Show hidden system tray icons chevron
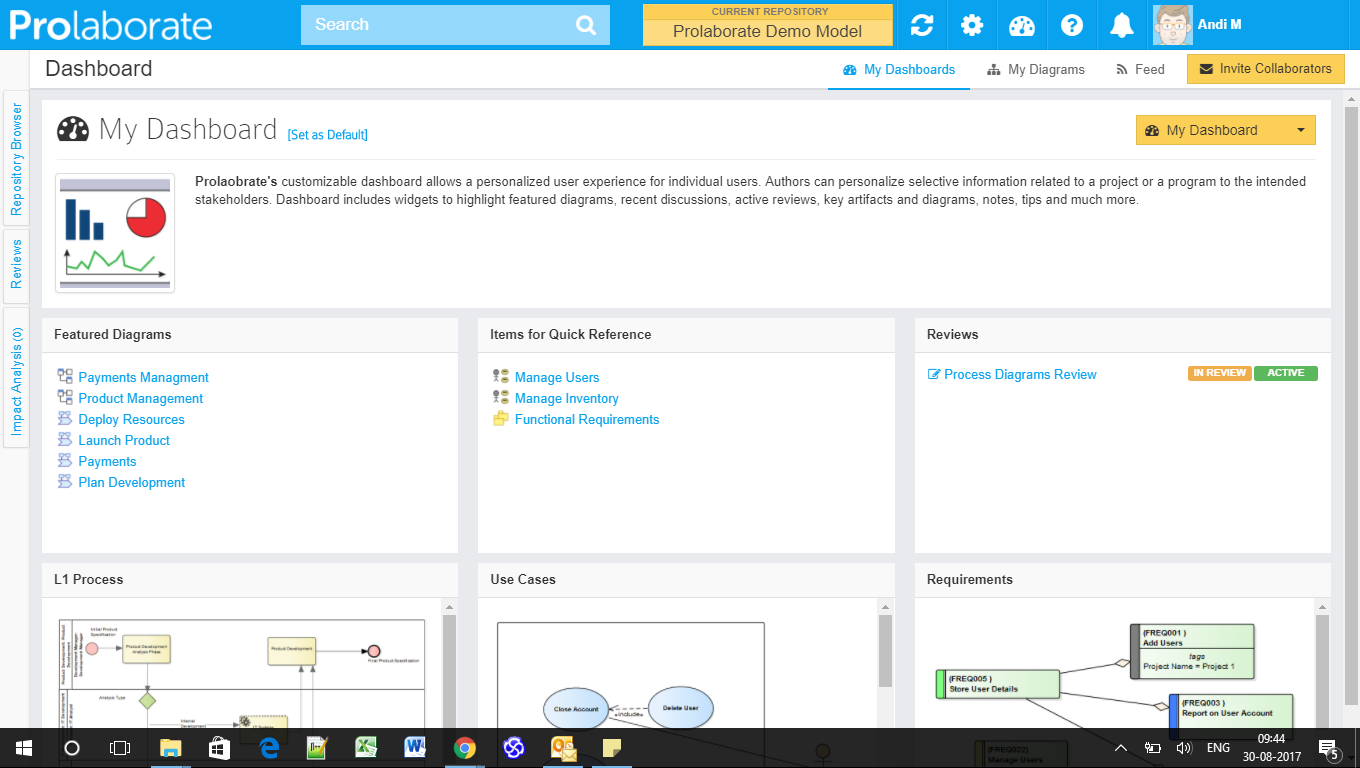 click(x=1121, y=748)
